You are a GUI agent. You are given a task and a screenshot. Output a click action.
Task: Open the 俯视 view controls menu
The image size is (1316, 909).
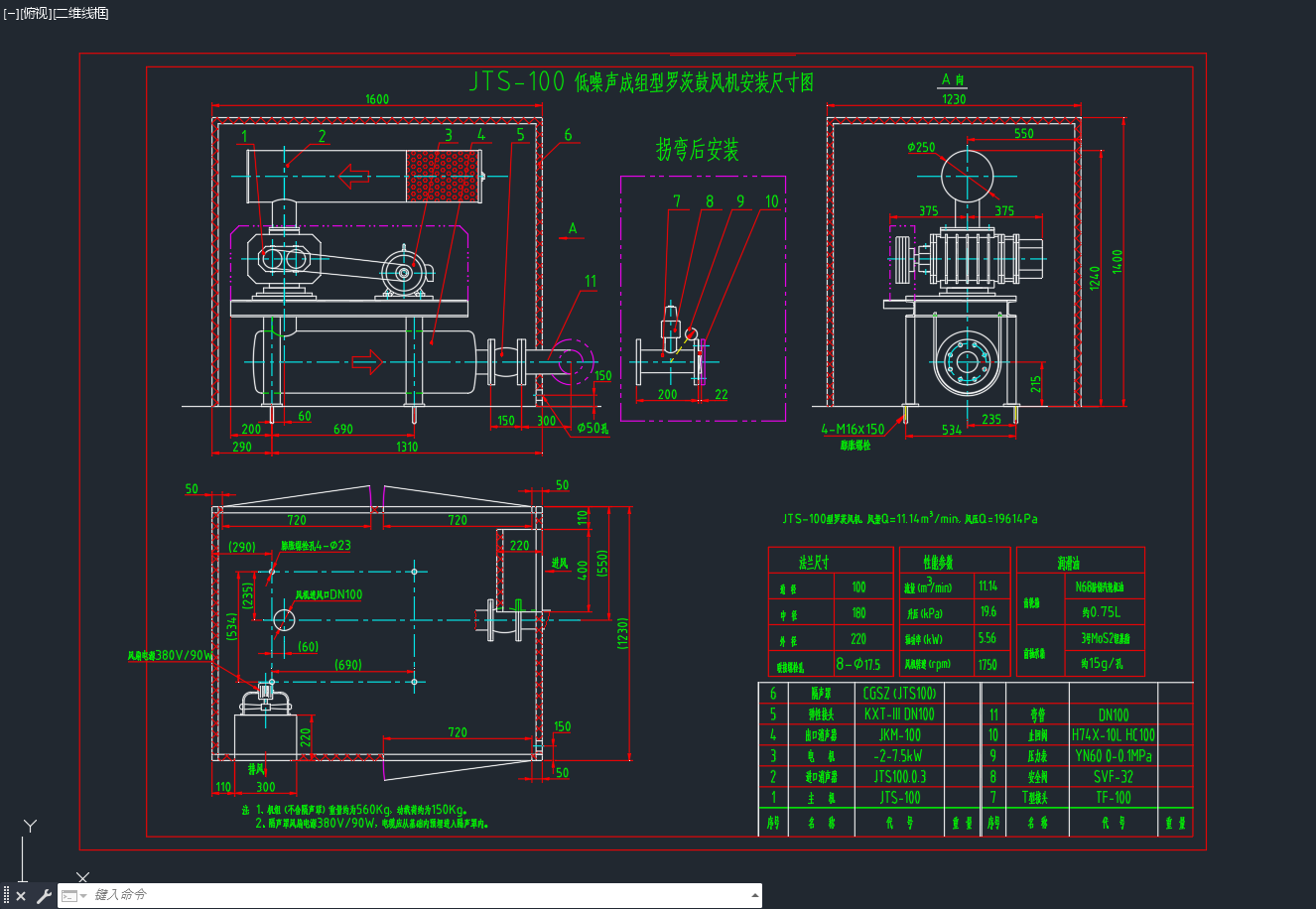[x=35, y=13]
